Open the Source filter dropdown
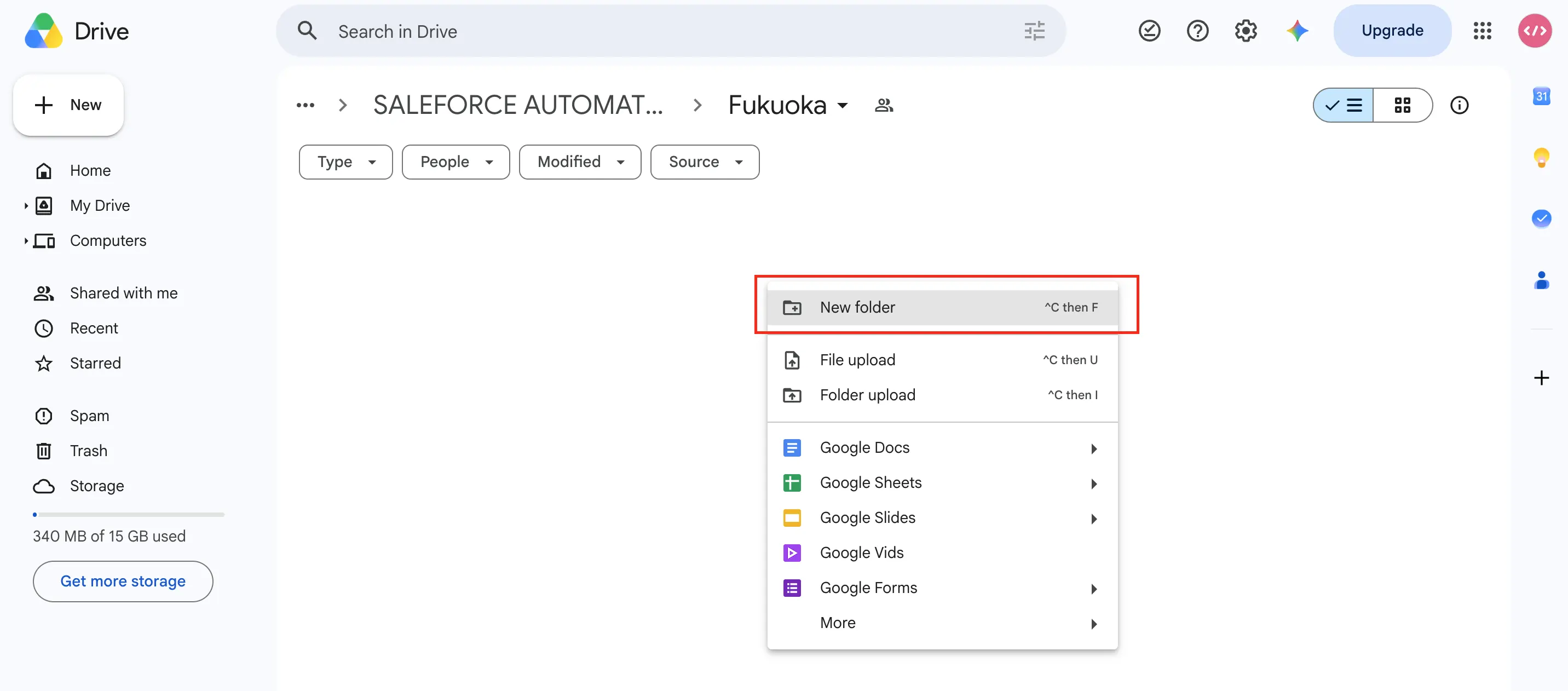 [705, 162]
